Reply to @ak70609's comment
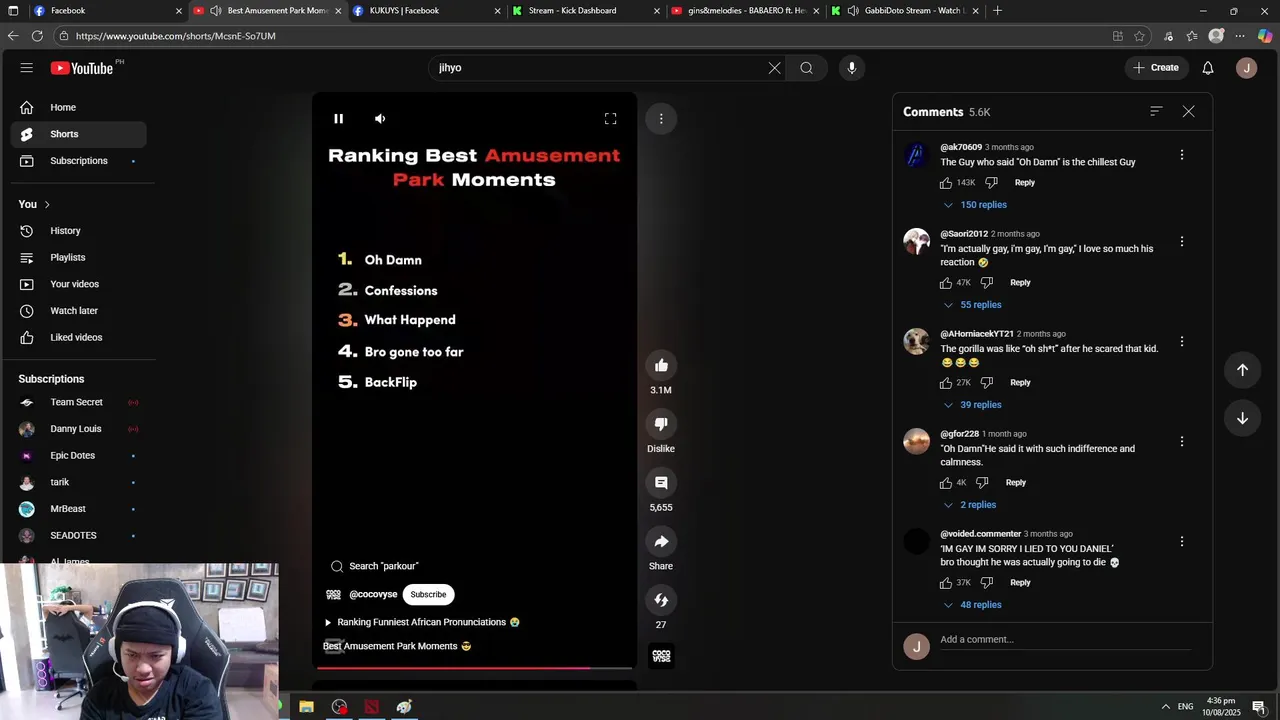 click(1025, 183)
